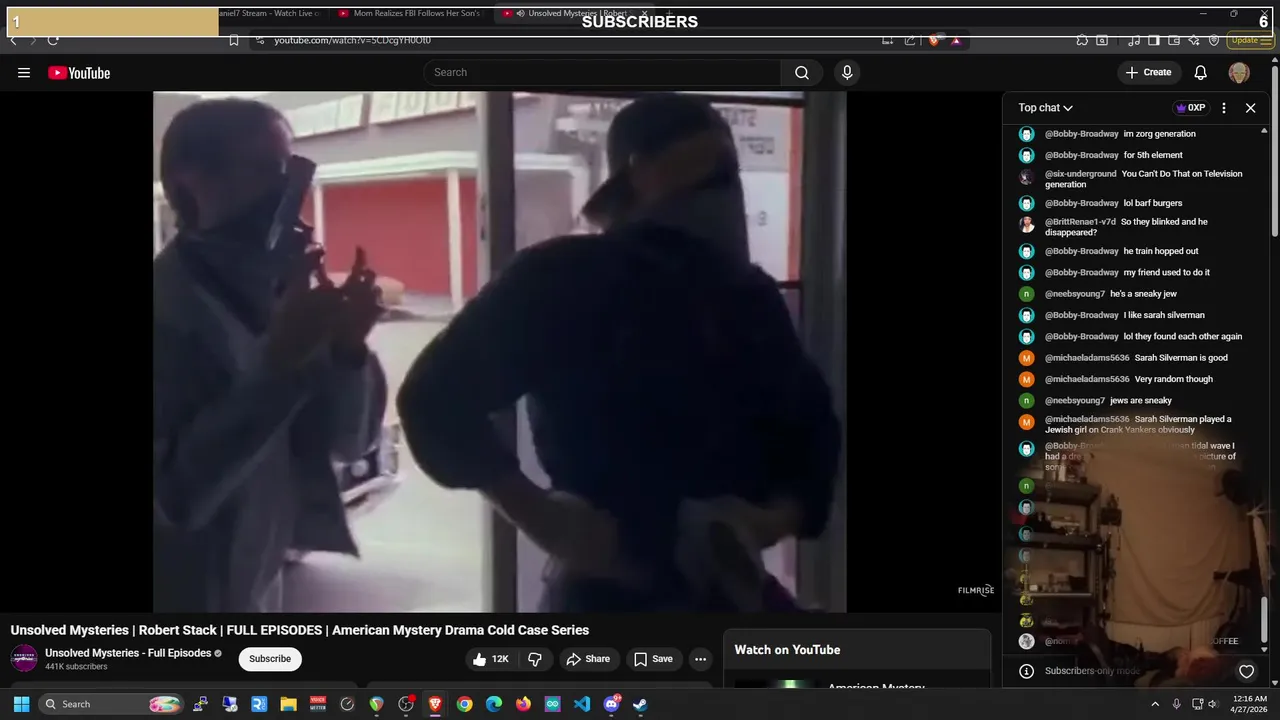Open the playlist music-note icon in the toolbar

[1134, 40]
